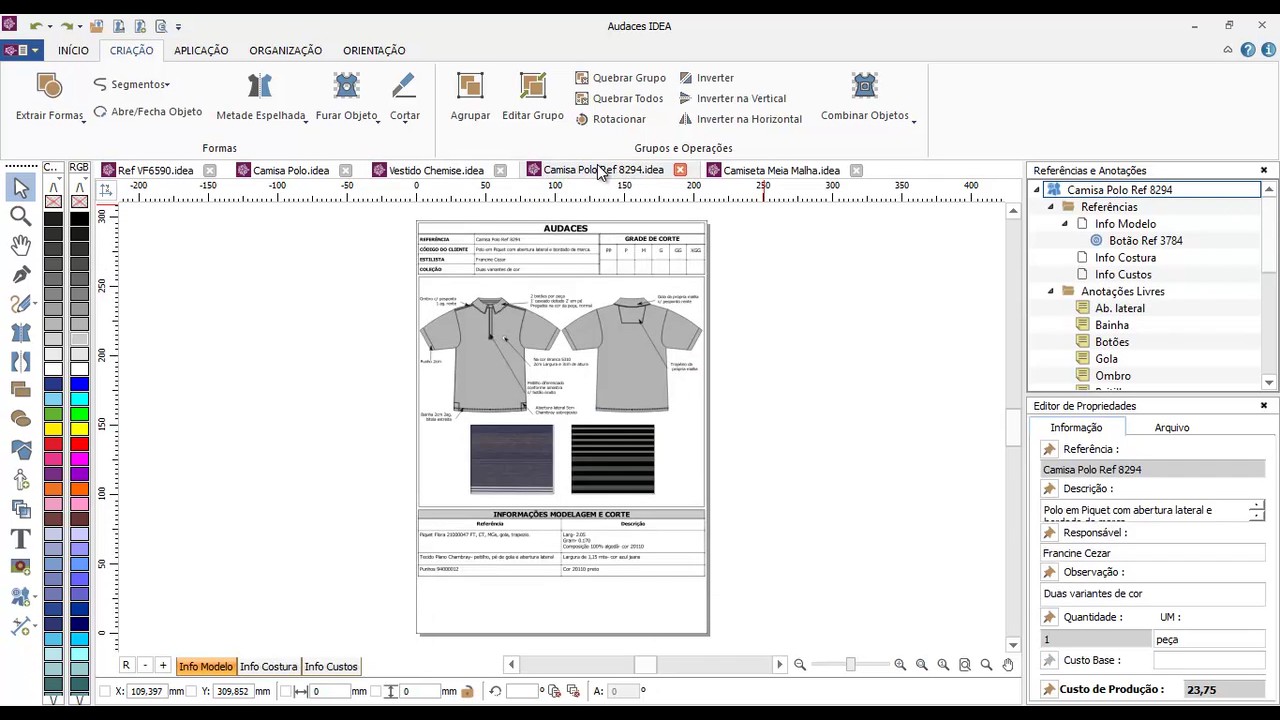Click the minus button beside sheet tabs
The height and width of the screenshot is (720, 1280).
145,665
